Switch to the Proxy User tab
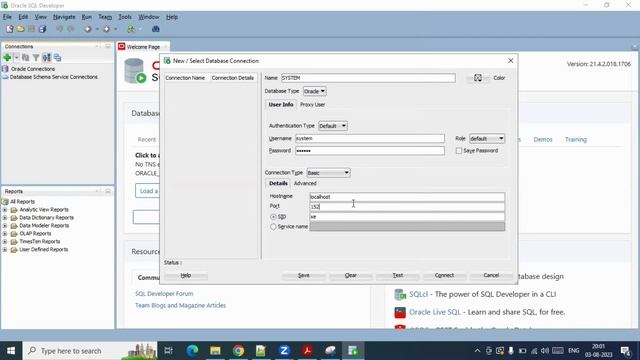Image resolution: width=640 pixels, height=360 pixels. (x=312, y=105)
